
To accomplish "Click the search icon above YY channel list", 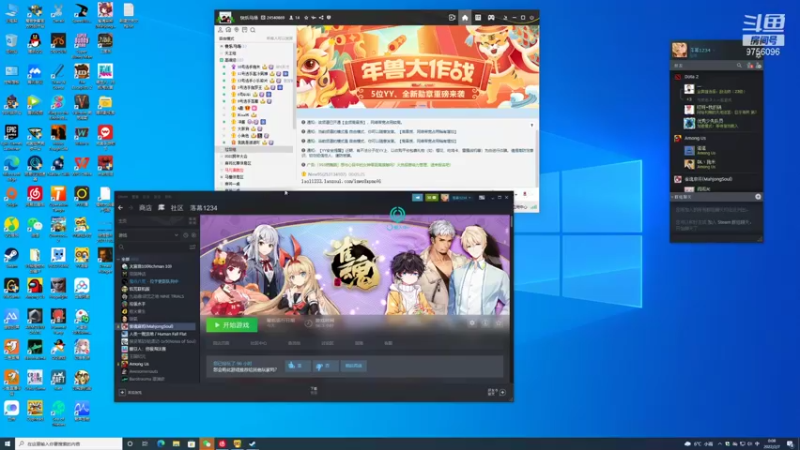I will point(253,30).
